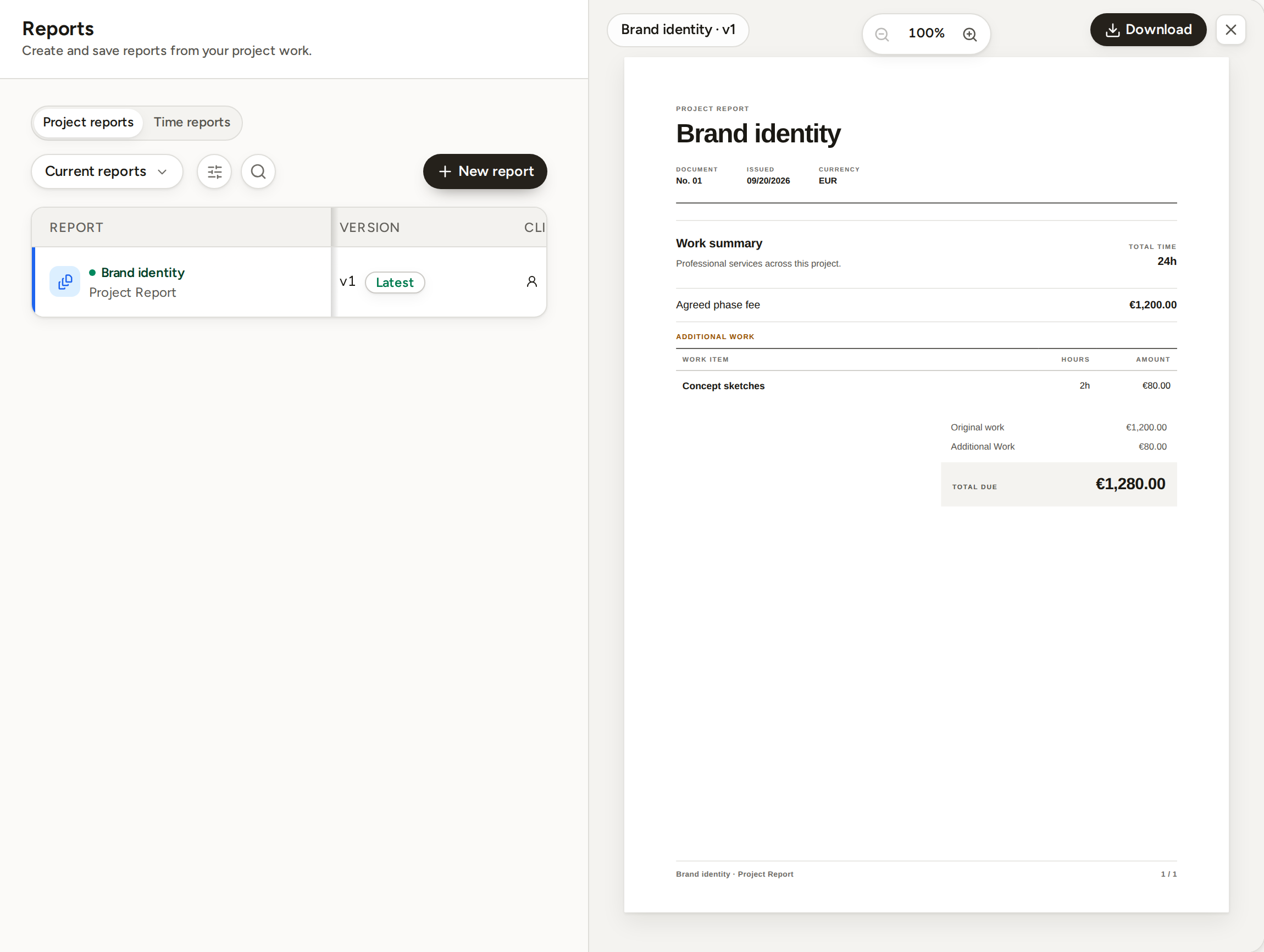Click the Total due €1,280.00 amount
1264x952 pixels.
(1130, 484)
